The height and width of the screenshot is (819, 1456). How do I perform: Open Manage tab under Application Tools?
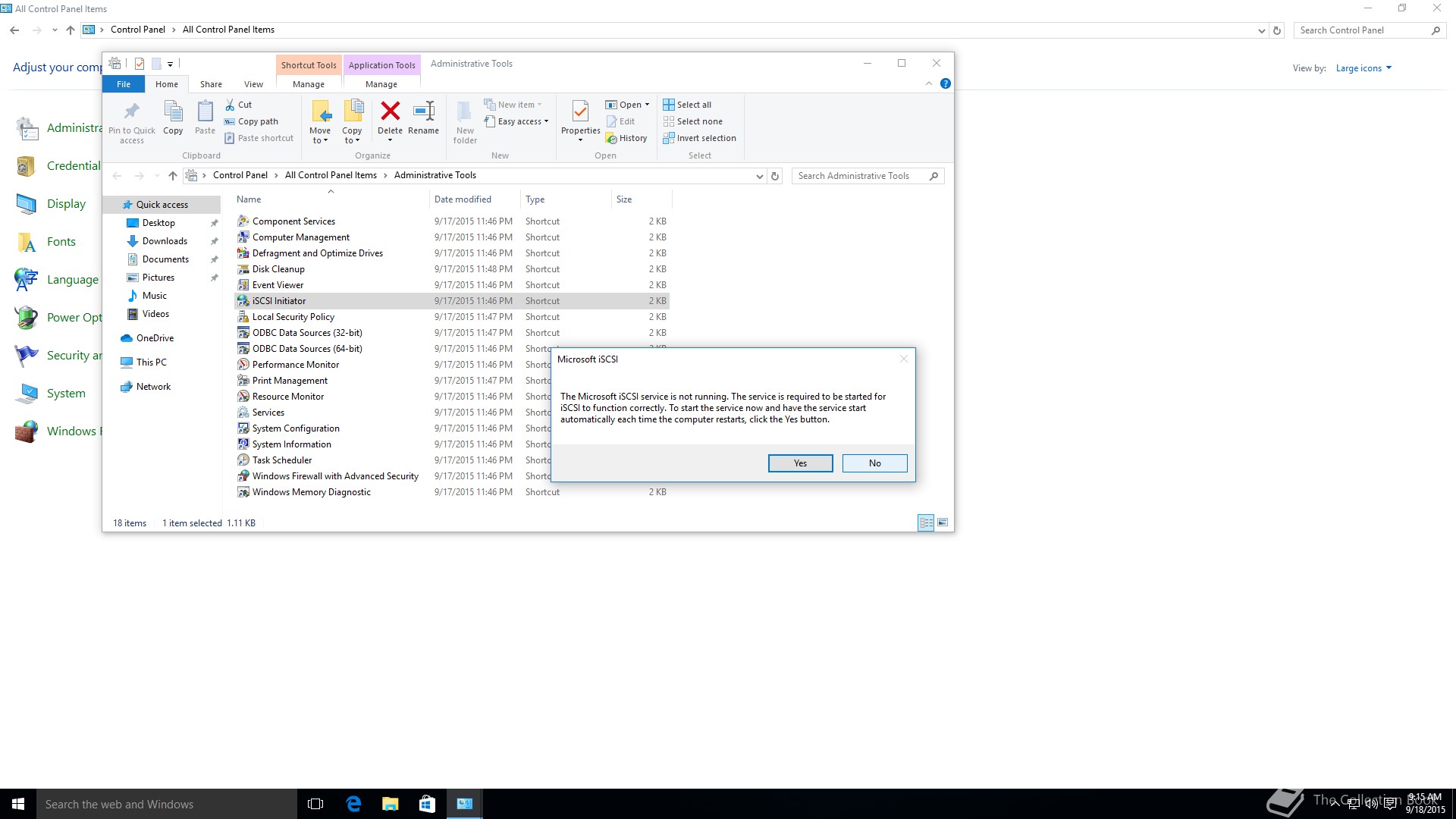(x=381, y=84)
